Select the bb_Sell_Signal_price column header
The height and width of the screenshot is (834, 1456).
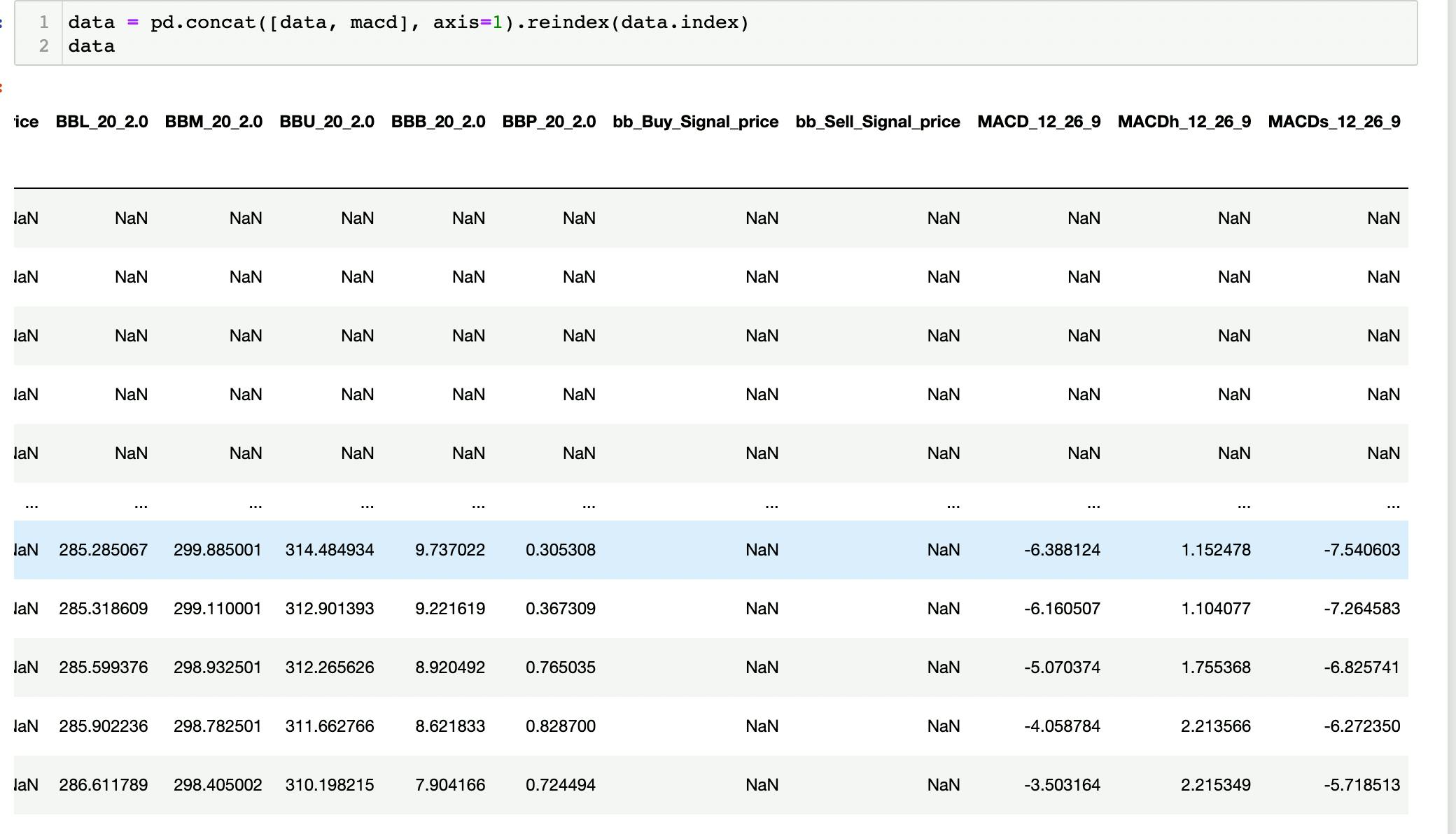tap(878, 122)
